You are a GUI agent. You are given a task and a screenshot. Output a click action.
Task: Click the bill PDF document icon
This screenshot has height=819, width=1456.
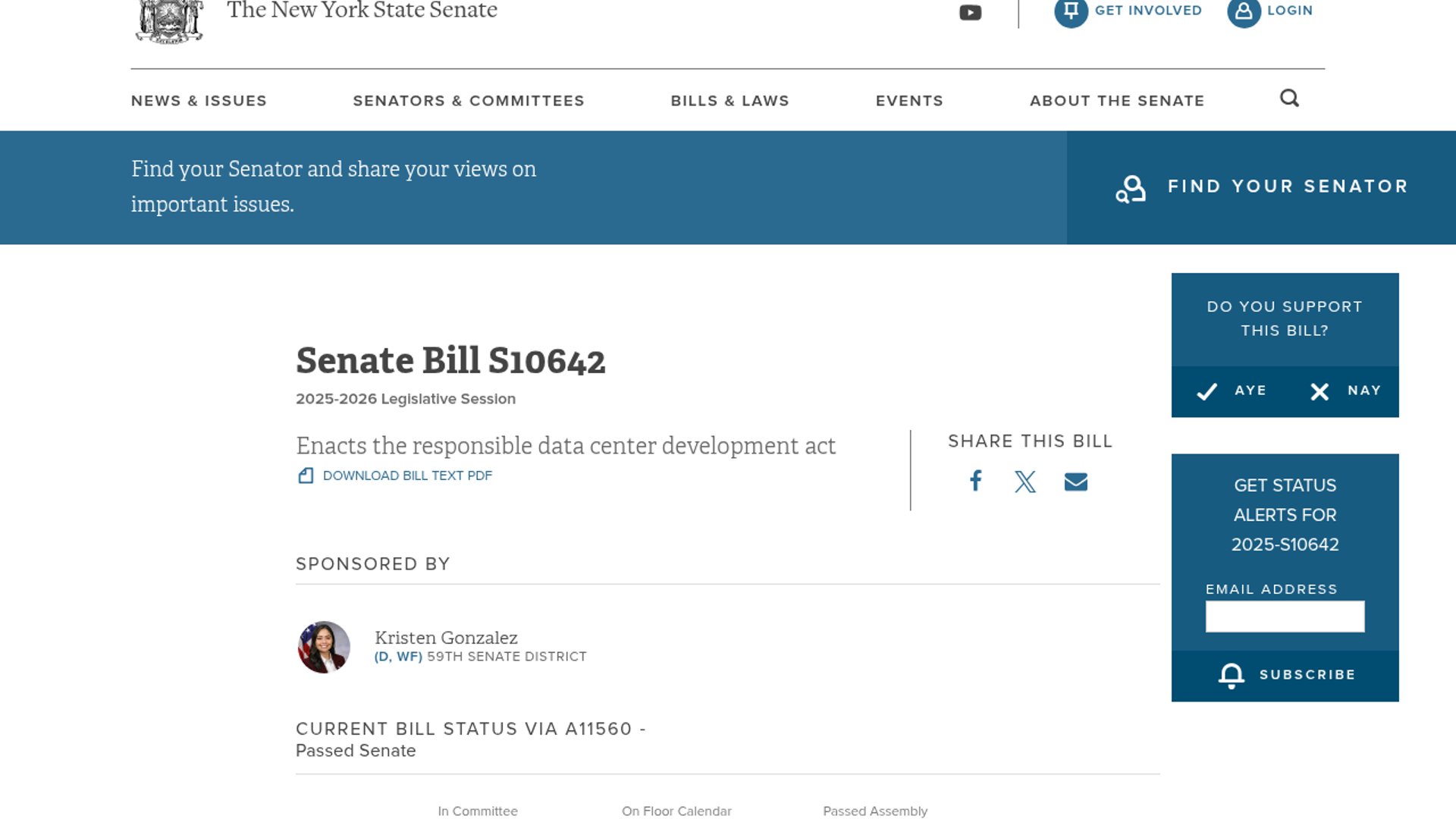click(306, 475)
